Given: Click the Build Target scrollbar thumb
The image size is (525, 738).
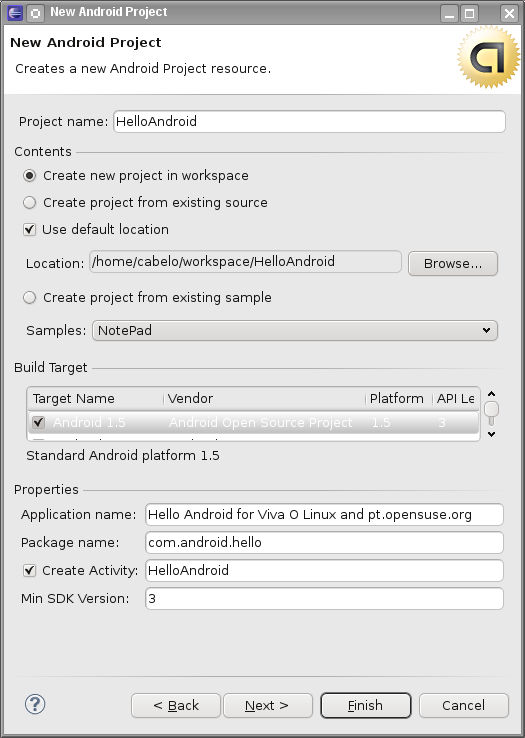Looking at the screenshot, I should point(492,409).
